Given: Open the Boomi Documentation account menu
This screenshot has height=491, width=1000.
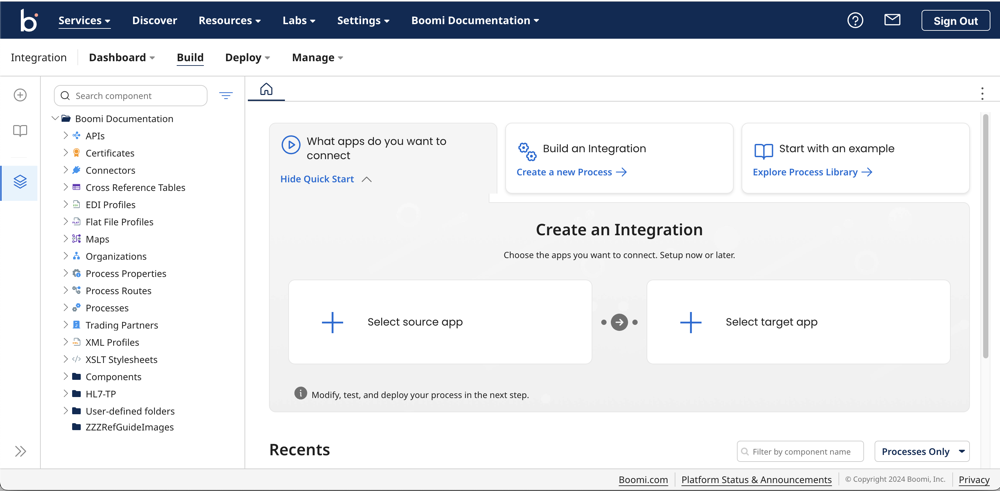Looking at the screenshot, I should (x=475, y=20).
